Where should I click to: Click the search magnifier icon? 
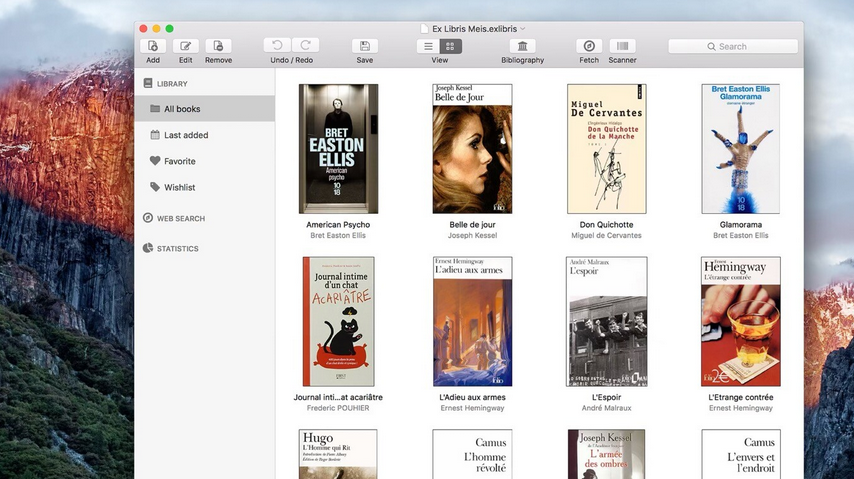tap(711, 47)
